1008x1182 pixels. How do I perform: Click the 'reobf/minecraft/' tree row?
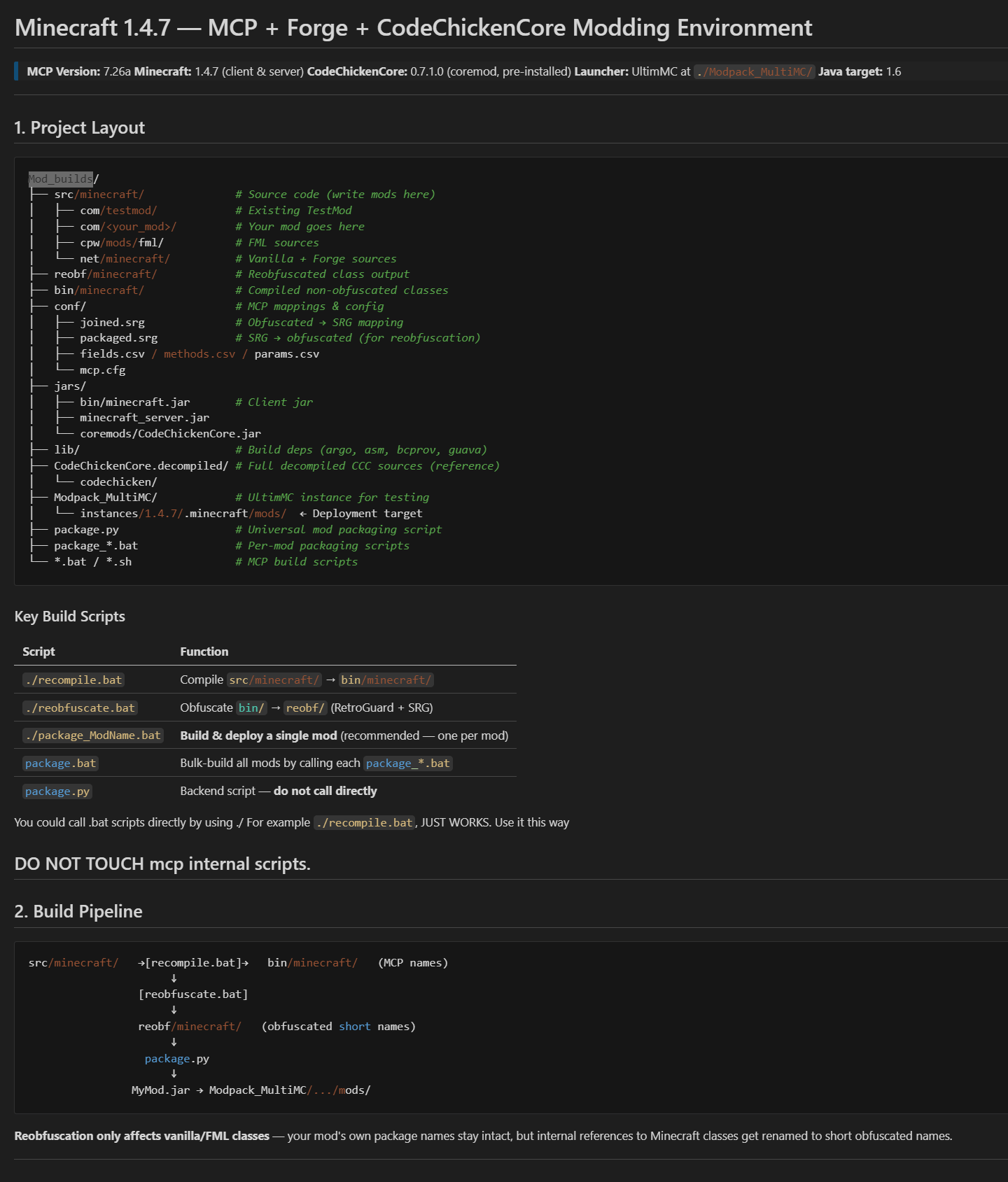click(106, 274)
